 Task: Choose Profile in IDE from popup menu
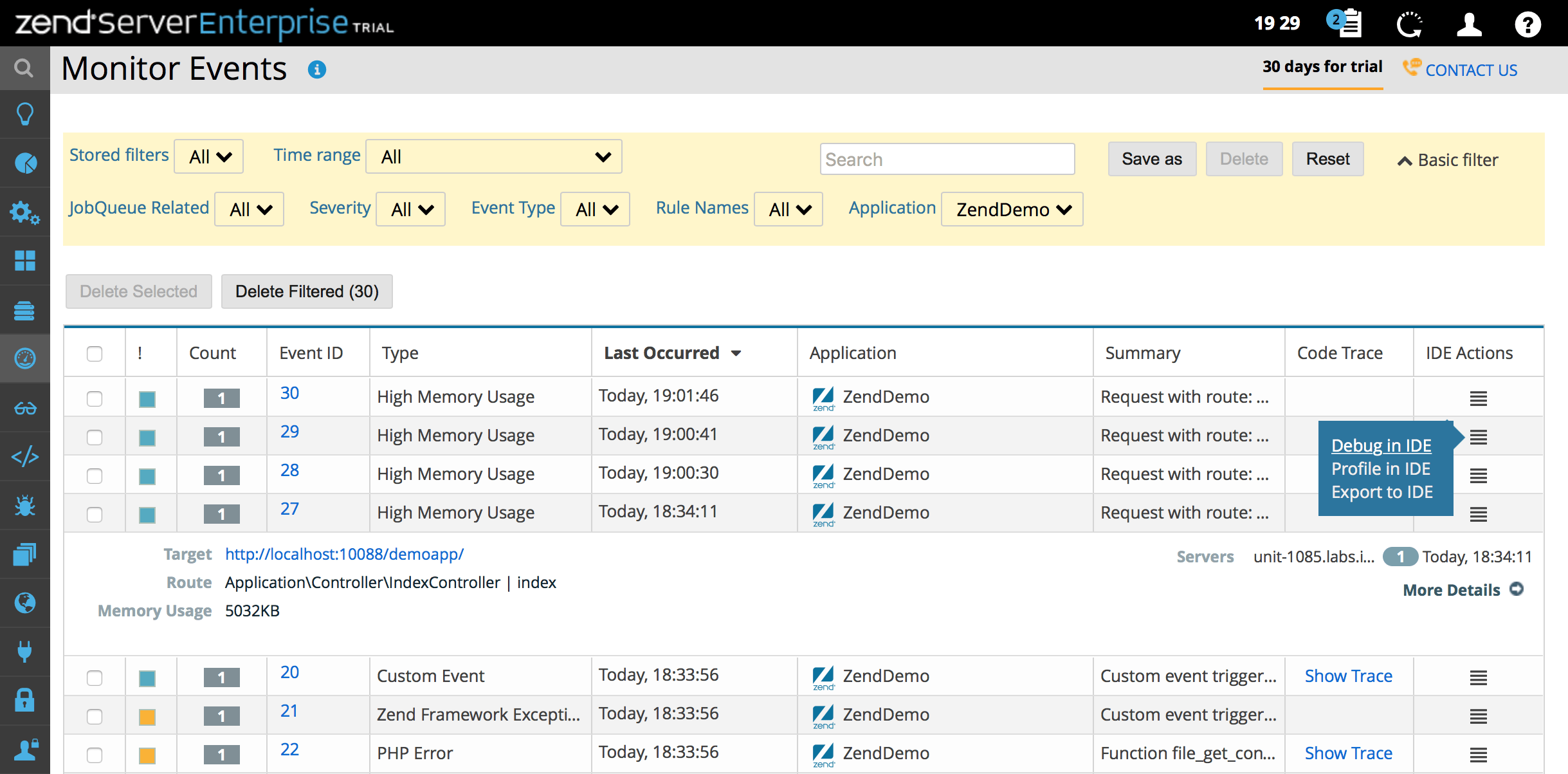(x=1381, y=468)
